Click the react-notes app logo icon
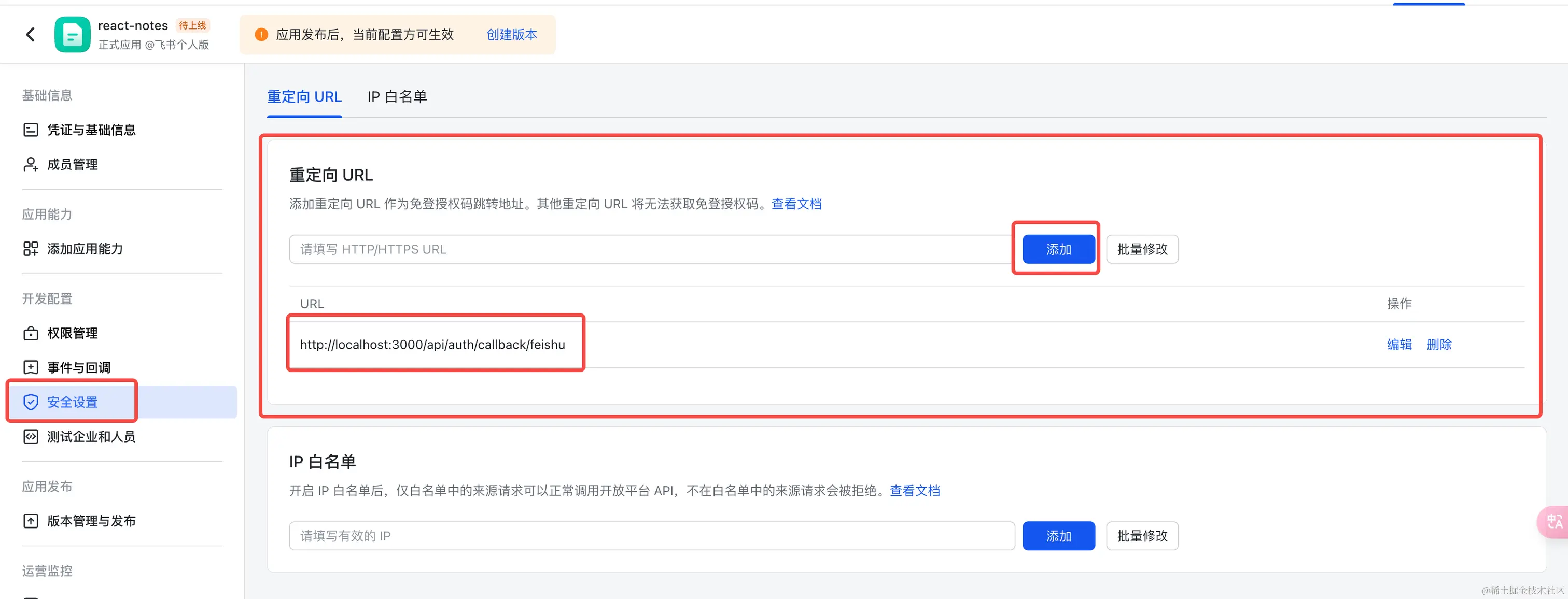 [72, 35]
